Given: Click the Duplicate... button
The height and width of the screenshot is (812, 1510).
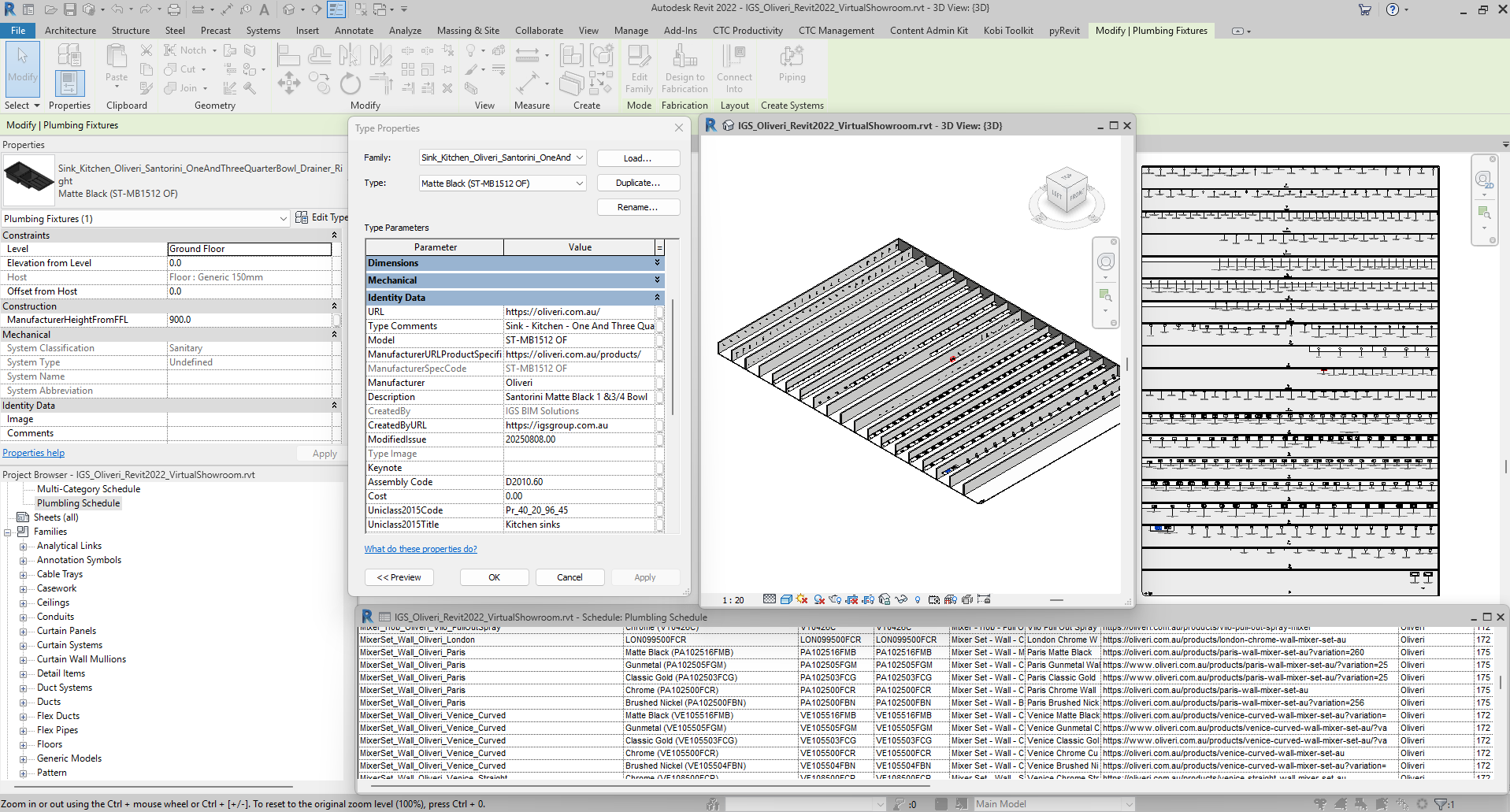Looking at the screenshot, I should (638, 183).
